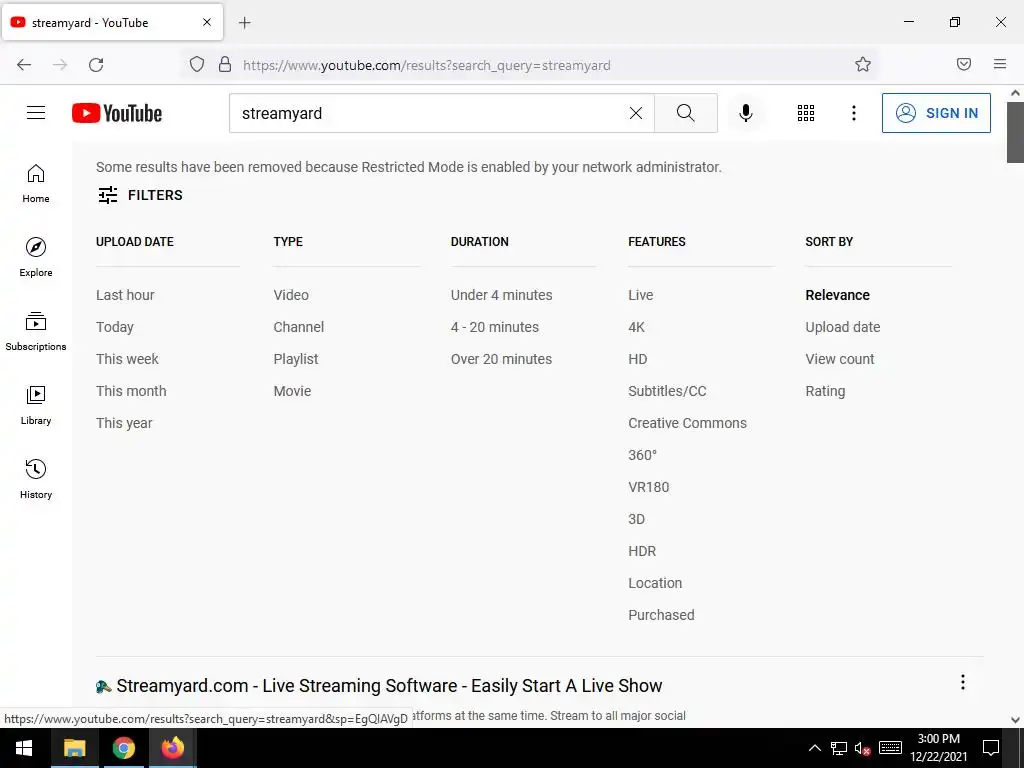
Task: Open Windows Start menu
Action: 24,748
